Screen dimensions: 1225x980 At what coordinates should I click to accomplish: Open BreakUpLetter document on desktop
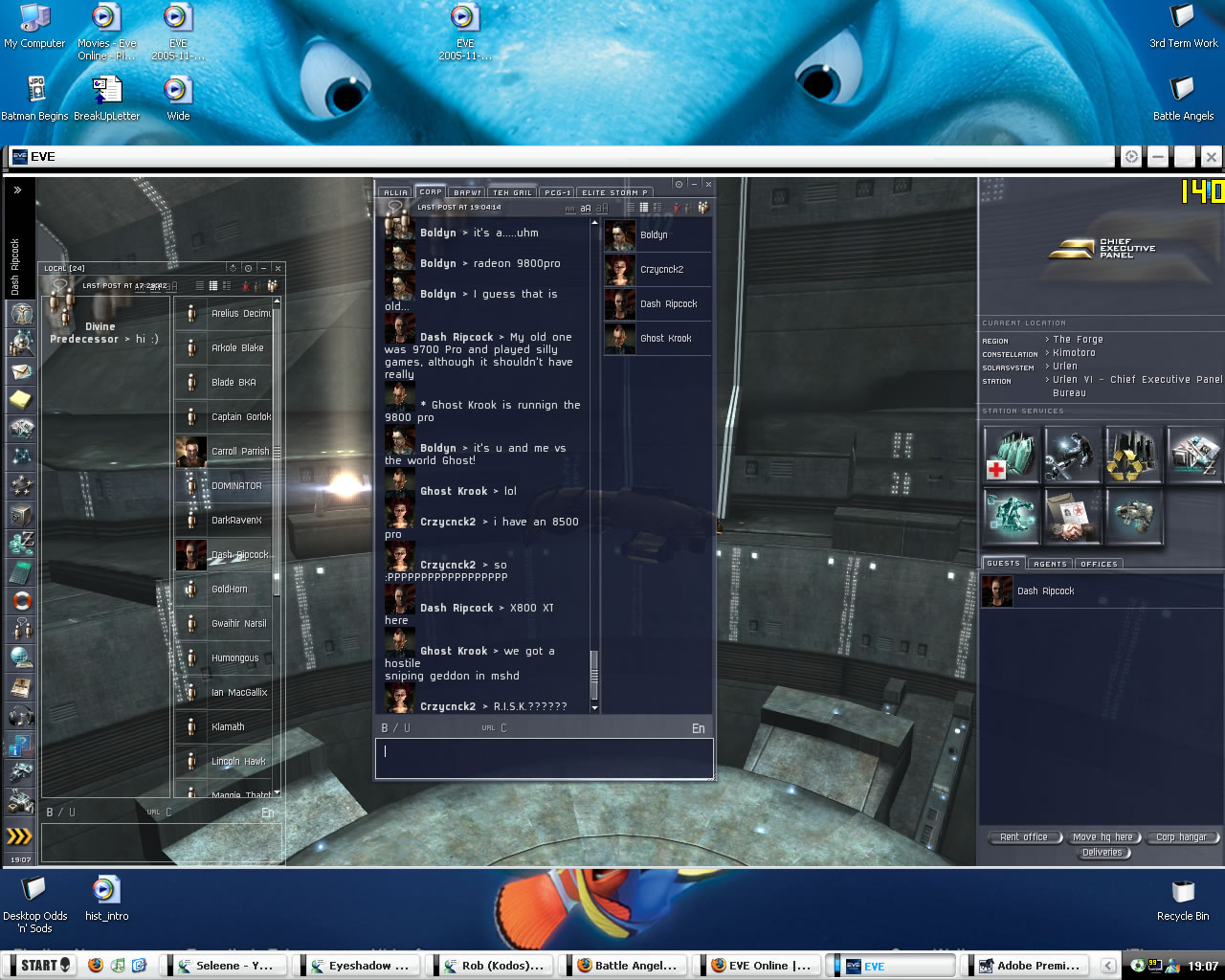(106, 100)
